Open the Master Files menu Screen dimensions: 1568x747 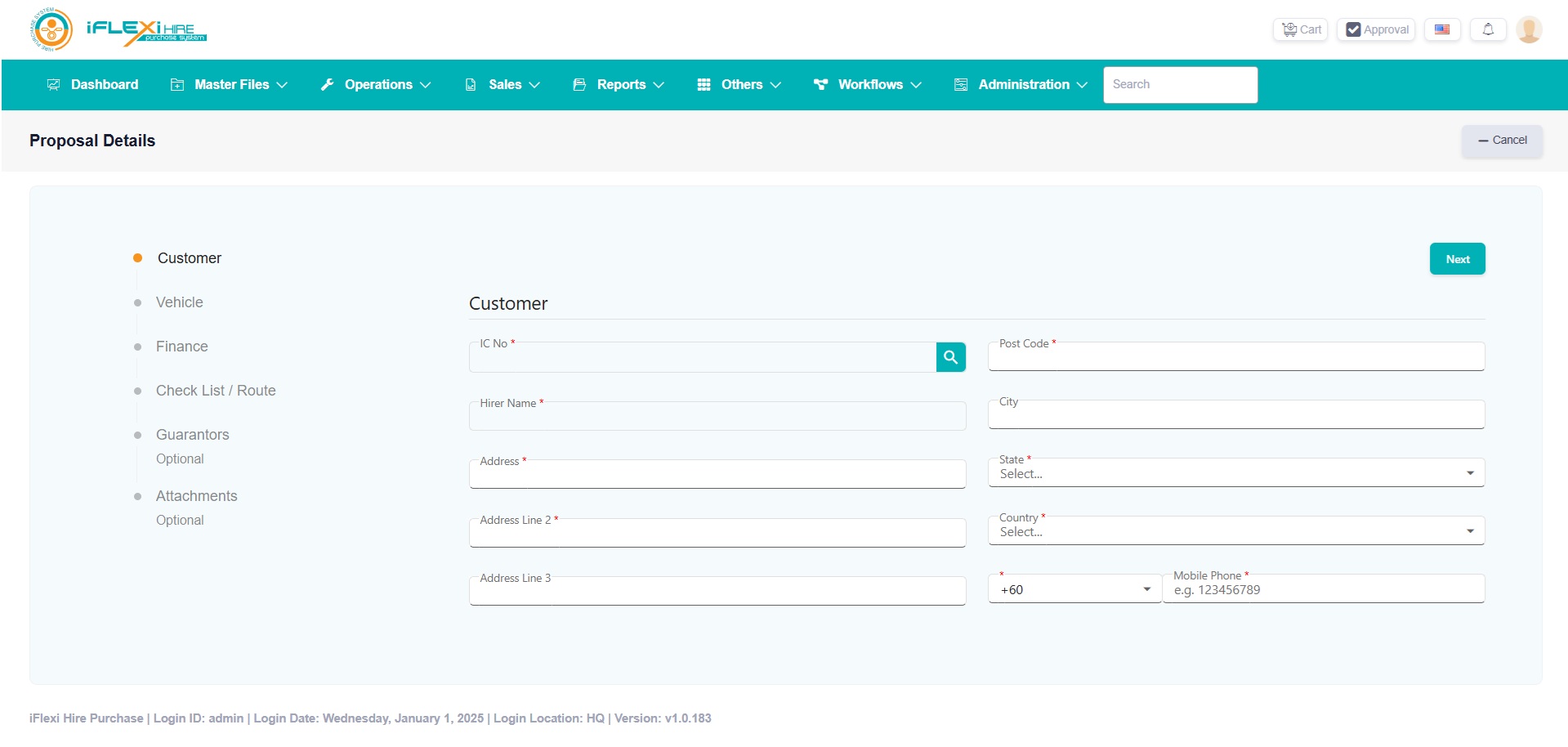point(229,85)
